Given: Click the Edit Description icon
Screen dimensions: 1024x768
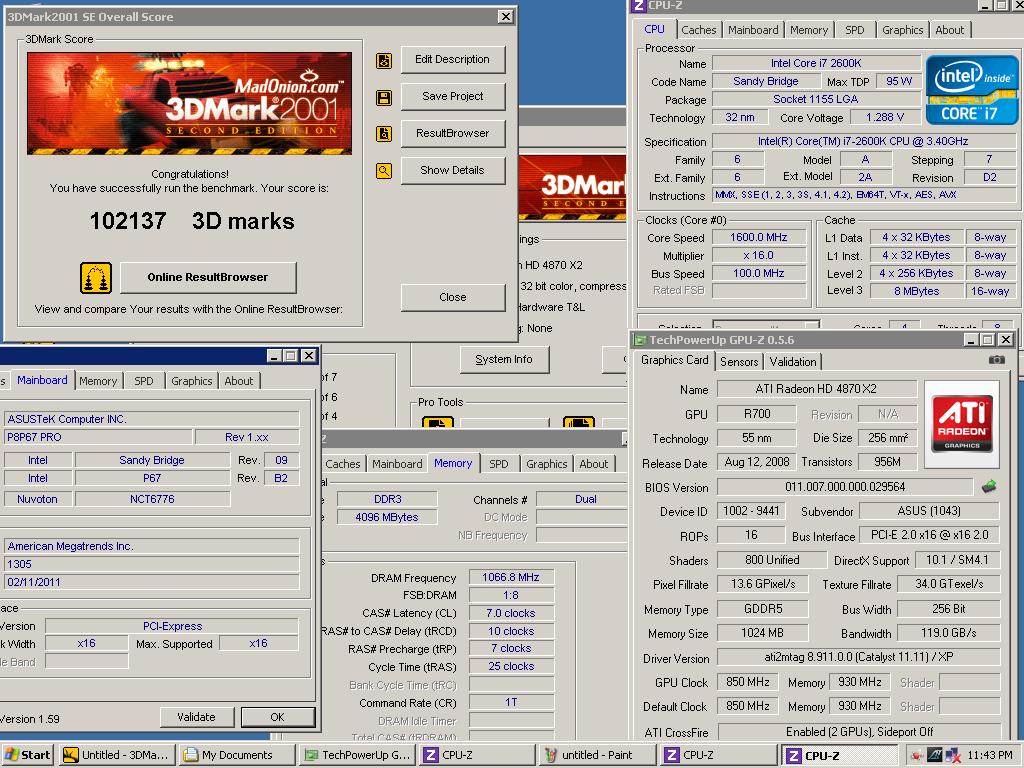Looking at the screenshot, I should coord(384,61).
